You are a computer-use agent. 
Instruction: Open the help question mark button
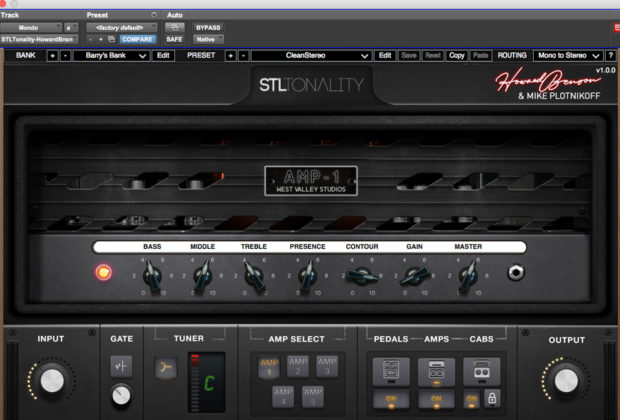(x=611, y=56)
